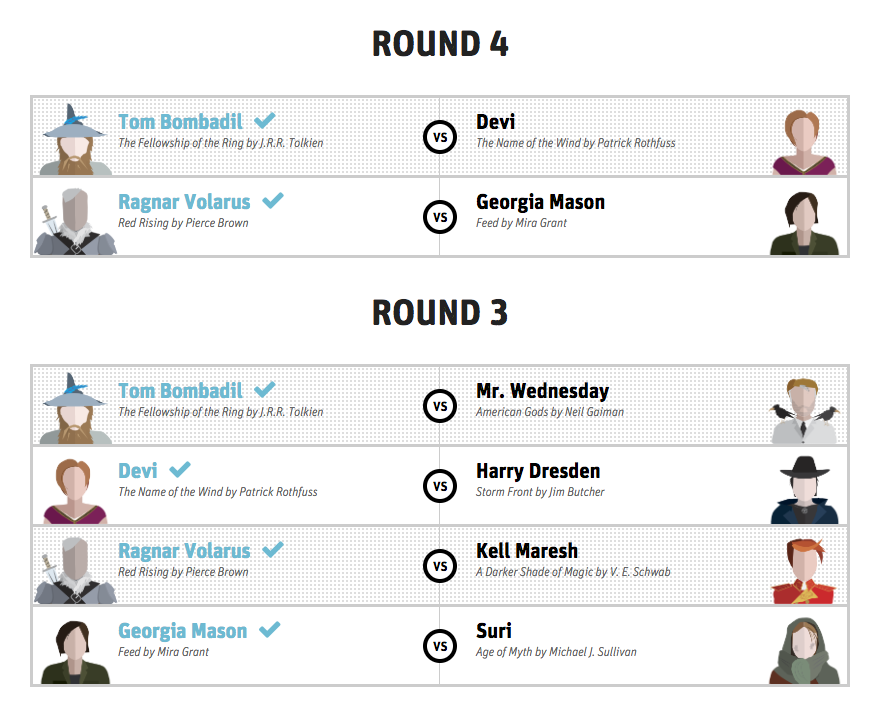The width and height of the screenshot is (891, 718).
Task: Click the VS badge in the Georgia Mason vs Suri row
Action: pyautogui.click(x=440, y=646)
